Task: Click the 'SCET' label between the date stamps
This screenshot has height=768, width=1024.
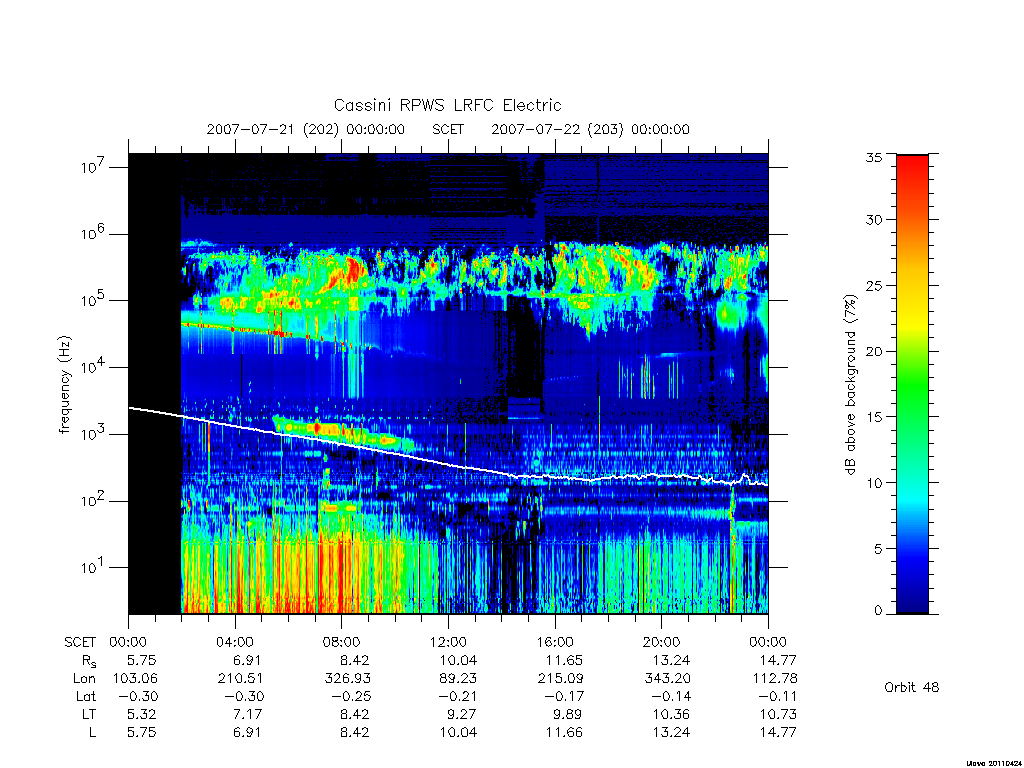Action: (x=448, y=129)
